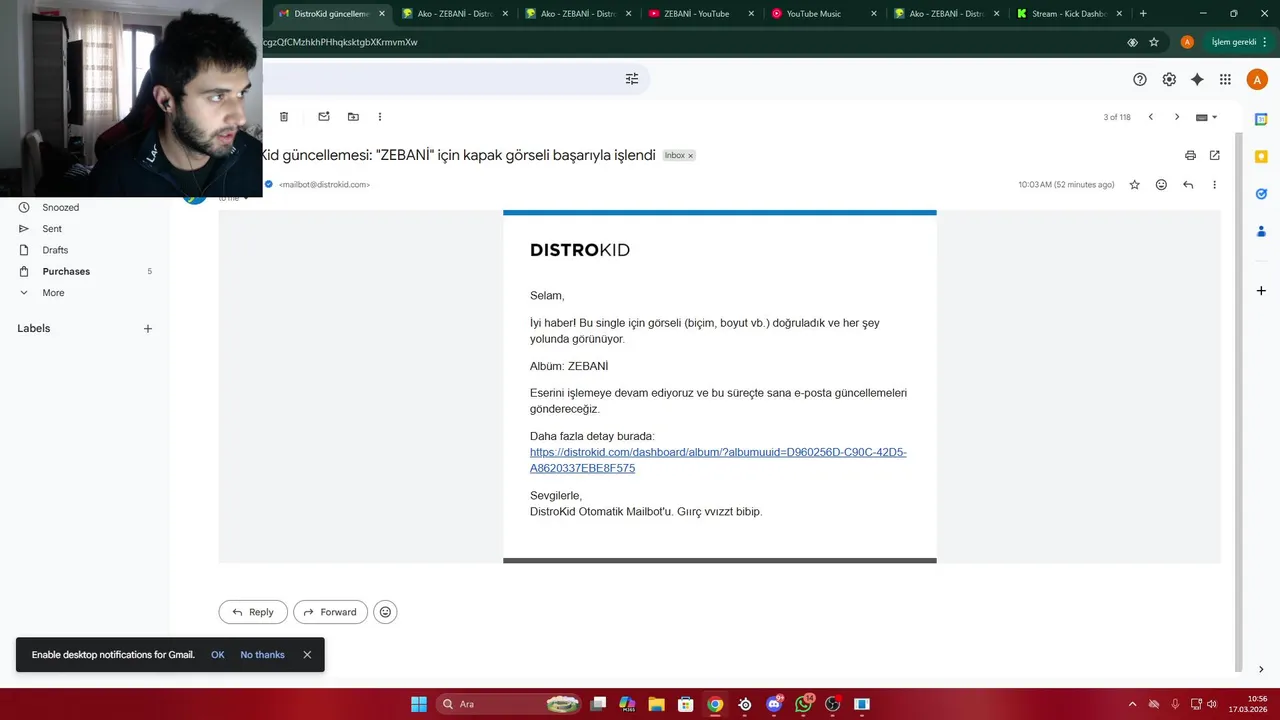Show hidden system tray icons

coord(1132,704)
